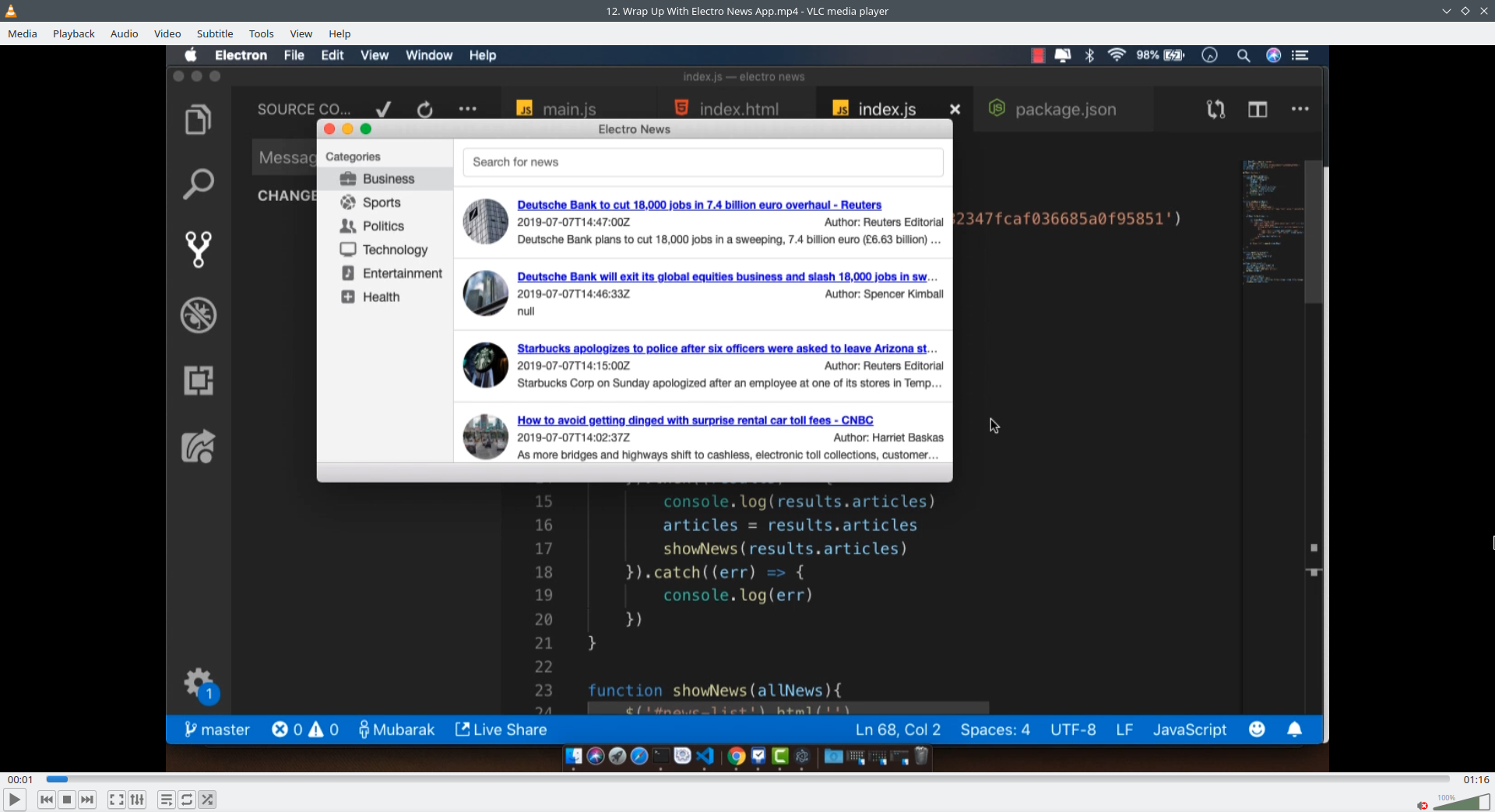
Task: Stop VLC playback
Action: click(67, 800)
